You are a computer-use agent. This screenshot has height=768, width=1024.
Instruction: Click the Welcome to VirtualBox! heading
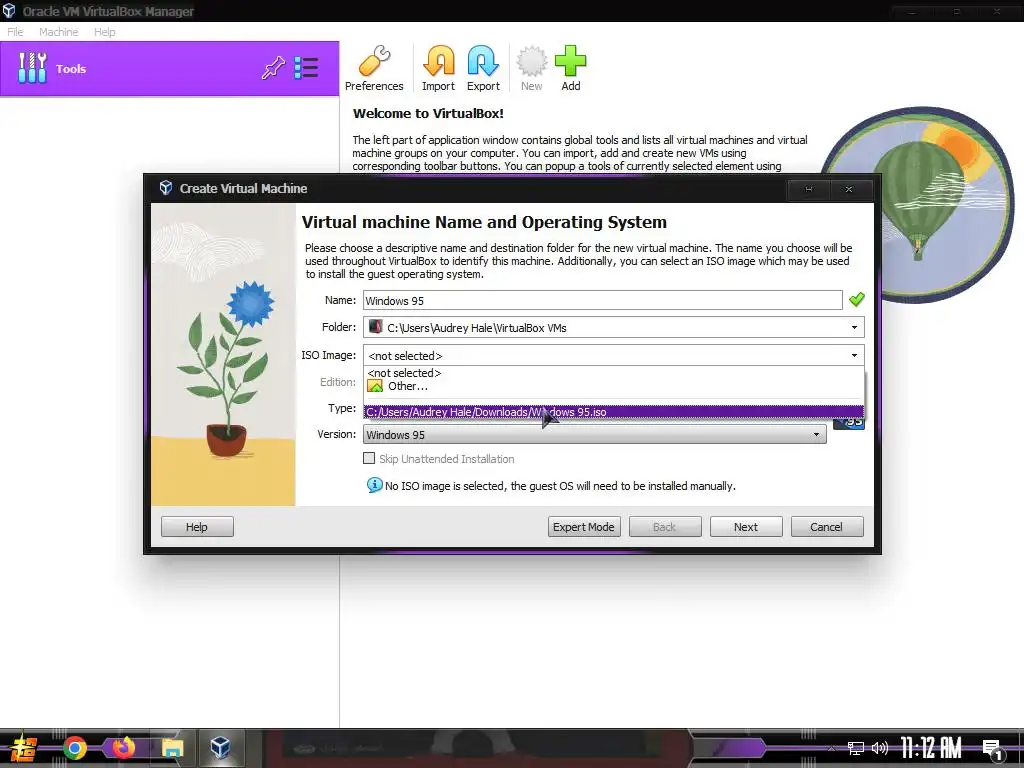click(x=428, y=113)
